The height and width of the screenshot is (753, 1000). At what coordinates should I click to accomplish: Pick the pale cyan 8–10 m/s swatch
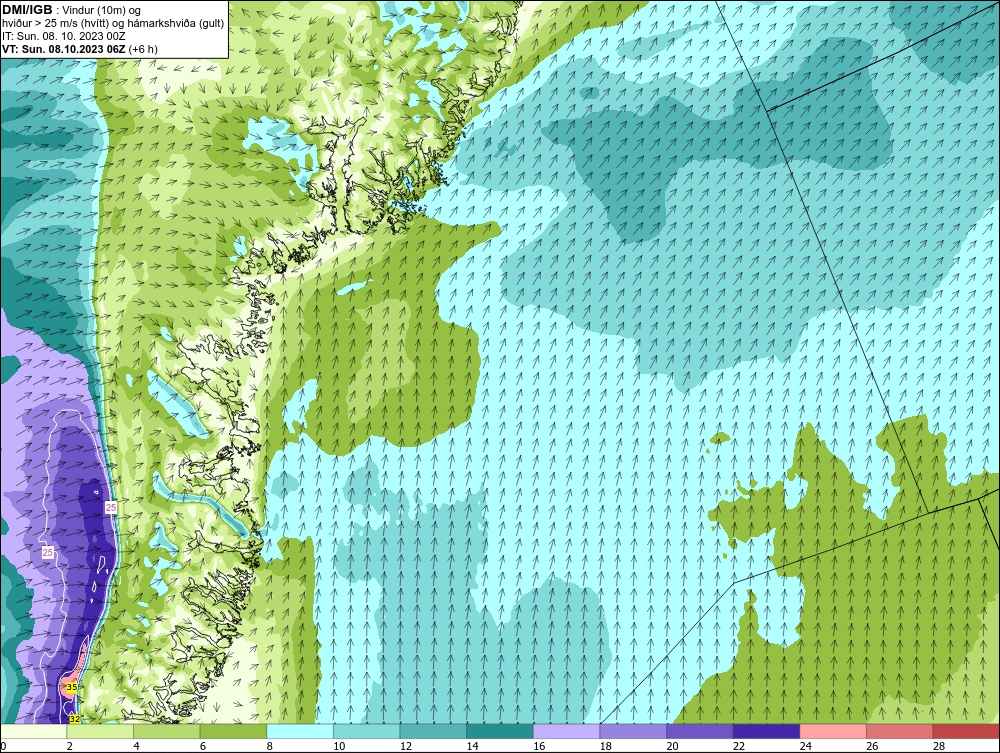click(x=300, y=731)
